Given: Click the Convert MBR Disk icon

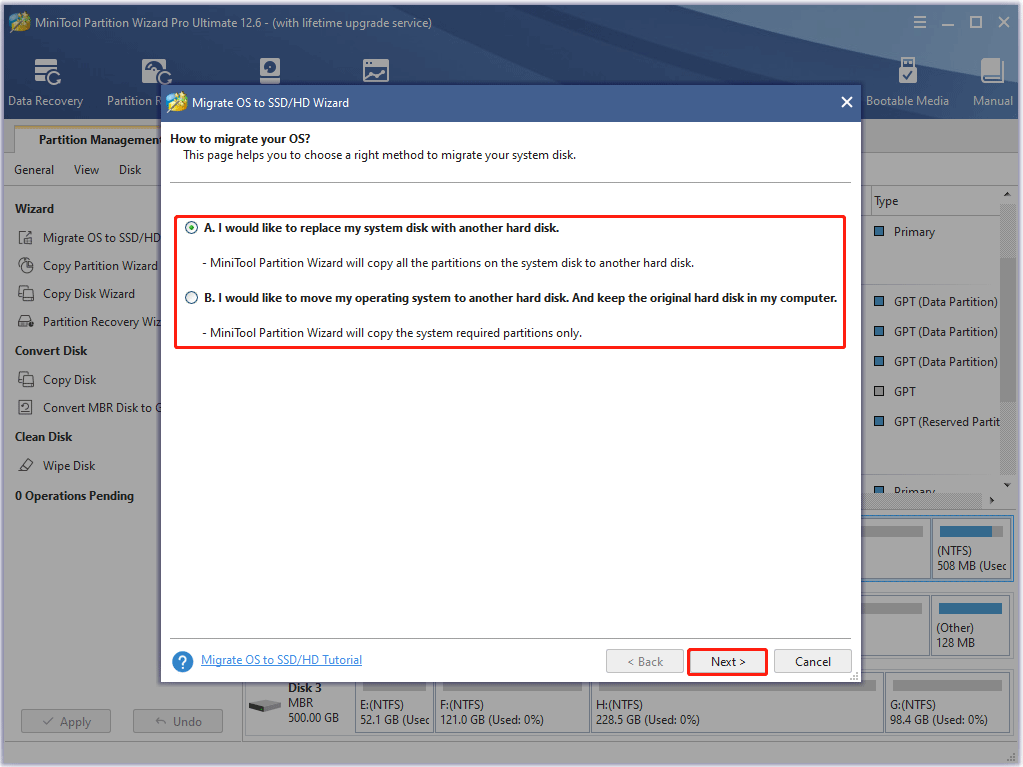Looking at the screenshot, I should [x=25, y=408].
